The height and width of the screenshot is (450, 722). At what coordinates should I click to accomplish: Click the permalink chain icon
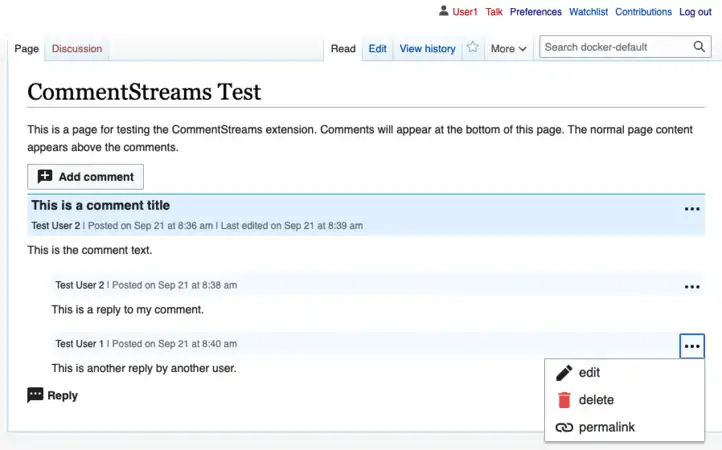click(x=564, y=427)
